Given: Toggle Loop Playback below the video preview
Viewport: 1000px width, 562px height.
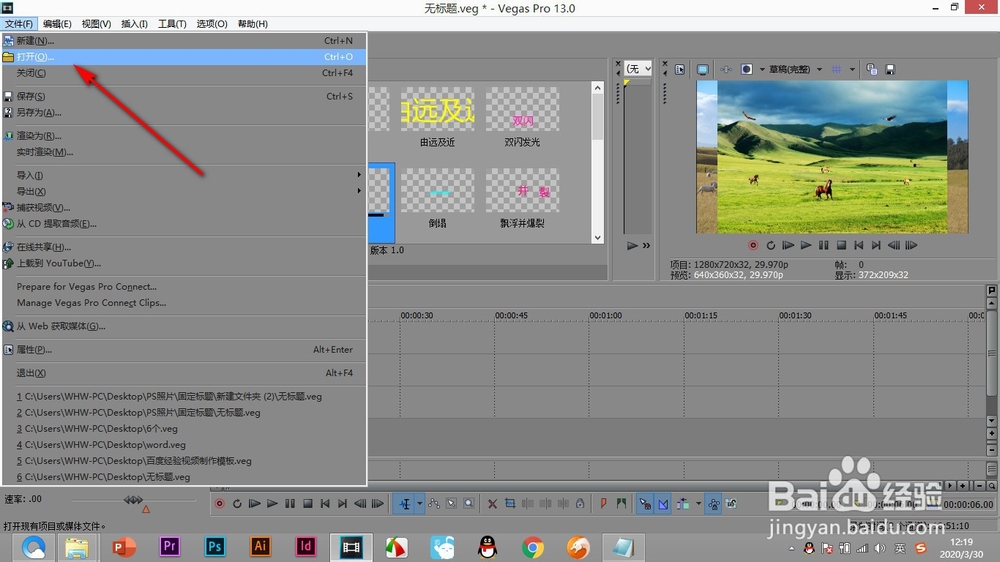Looking at the screenshot, I should 770,246.
